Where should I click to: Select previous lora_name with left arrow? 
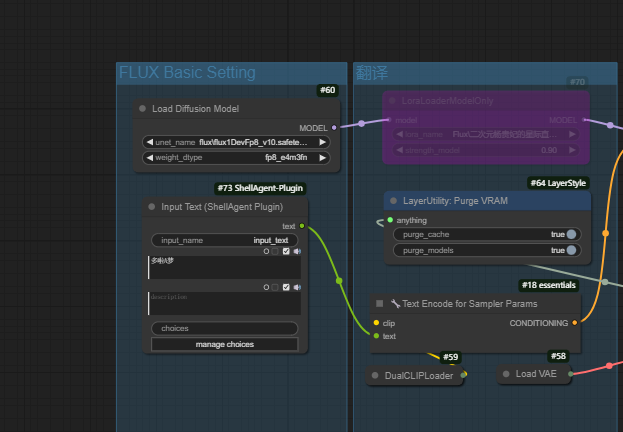(400, 134)
